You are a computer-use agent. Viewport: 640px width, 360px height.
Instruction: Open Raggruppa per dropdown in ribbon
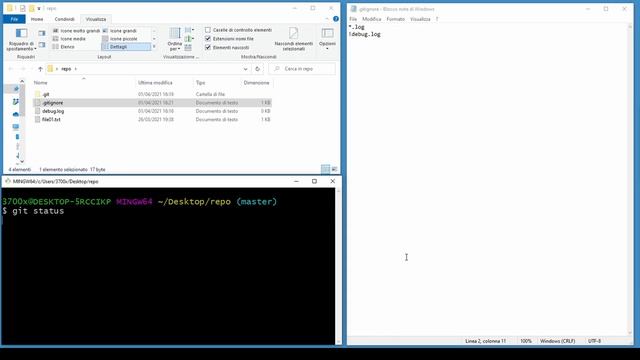[x=189, y=30]
